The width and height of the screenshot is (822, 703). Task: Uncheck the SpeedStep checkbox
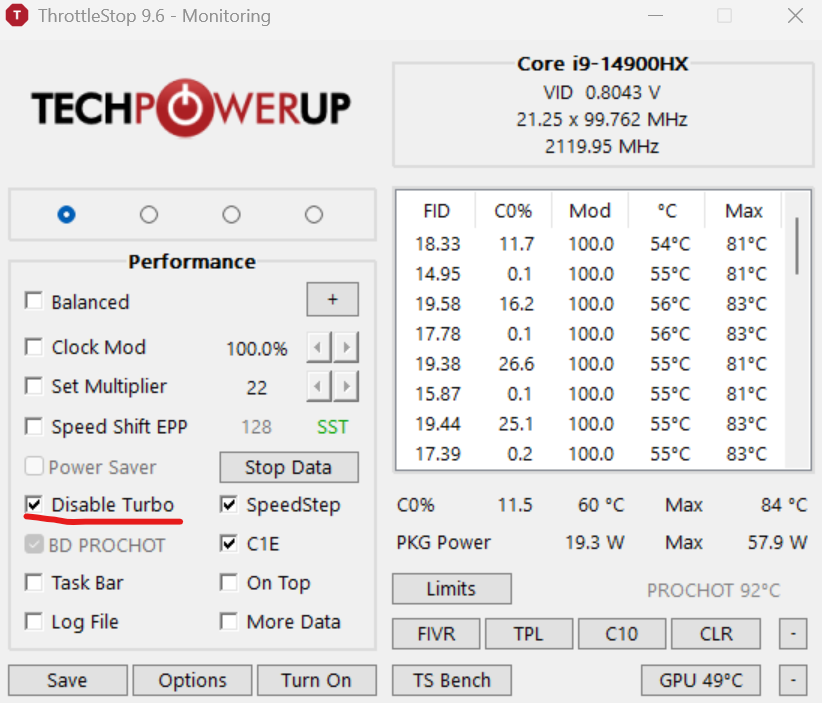(x=229, y=504)
